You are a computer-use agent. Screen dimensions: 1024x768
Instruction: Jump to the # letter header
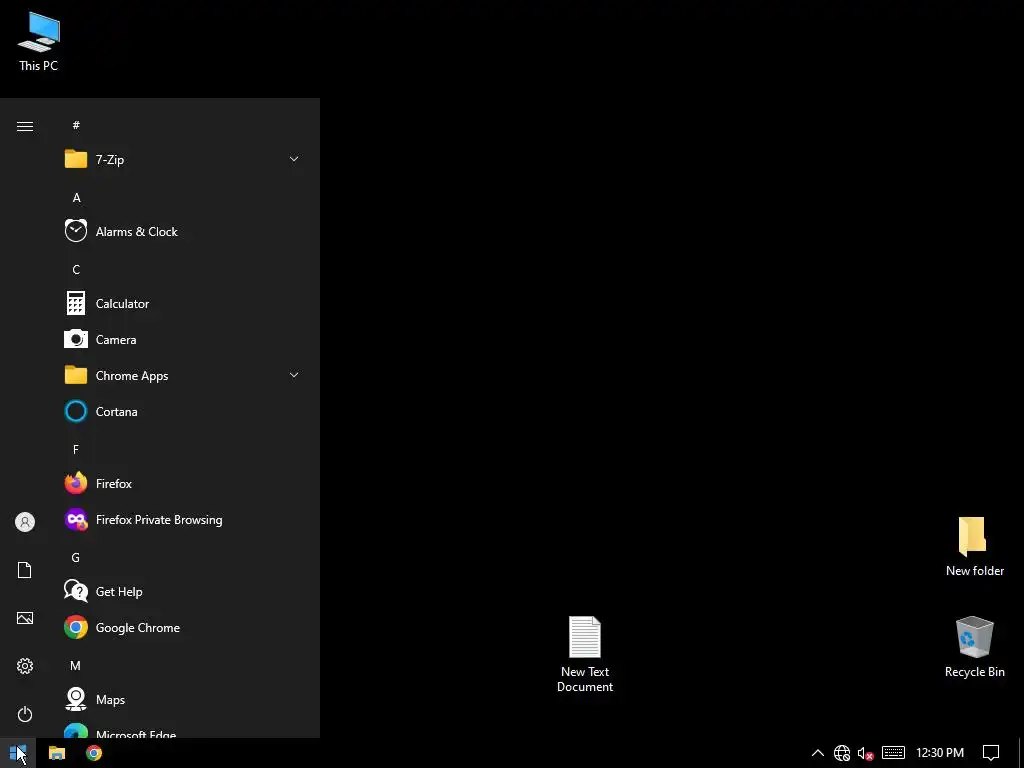click(76, 125)
